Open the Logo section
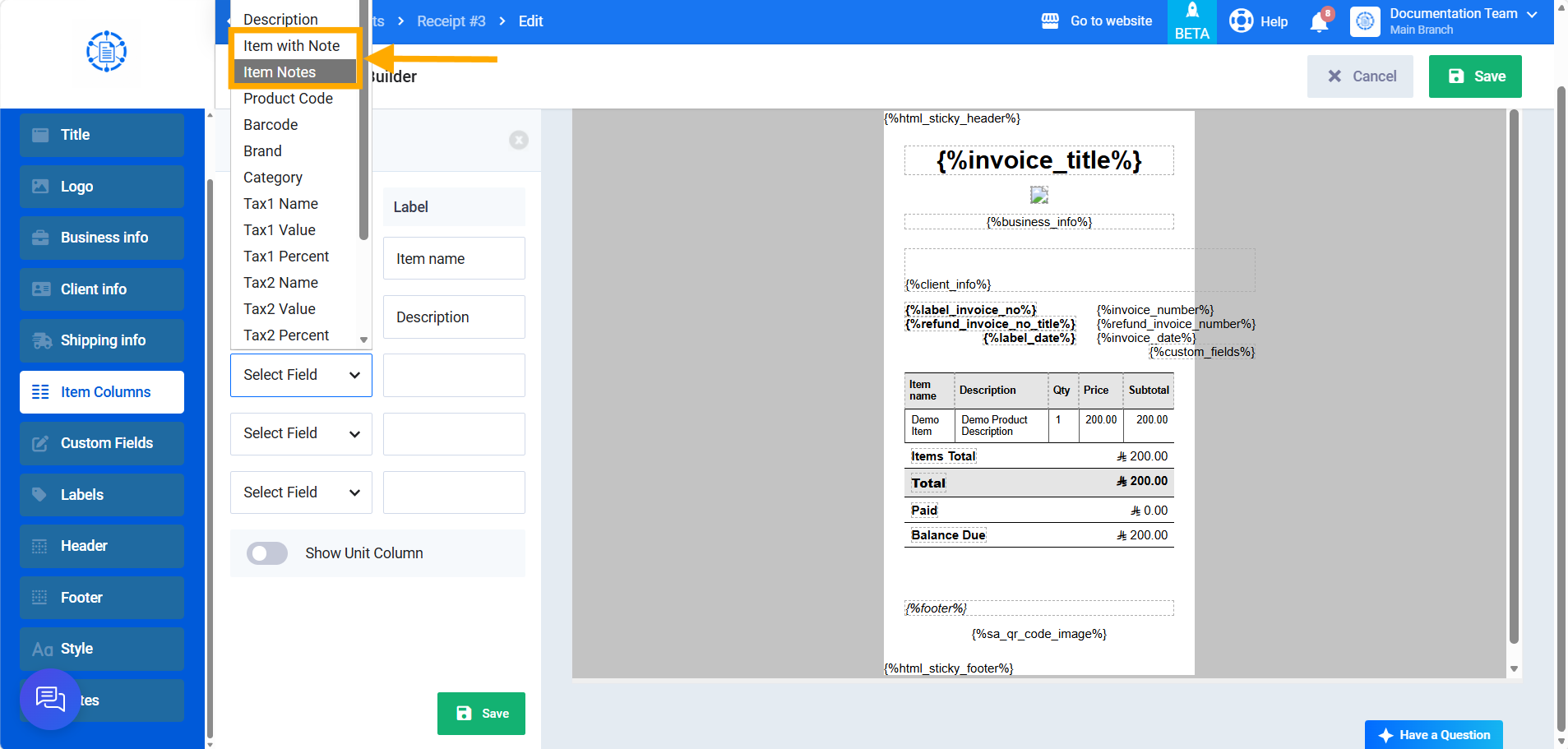 click(x=102, y=187)
